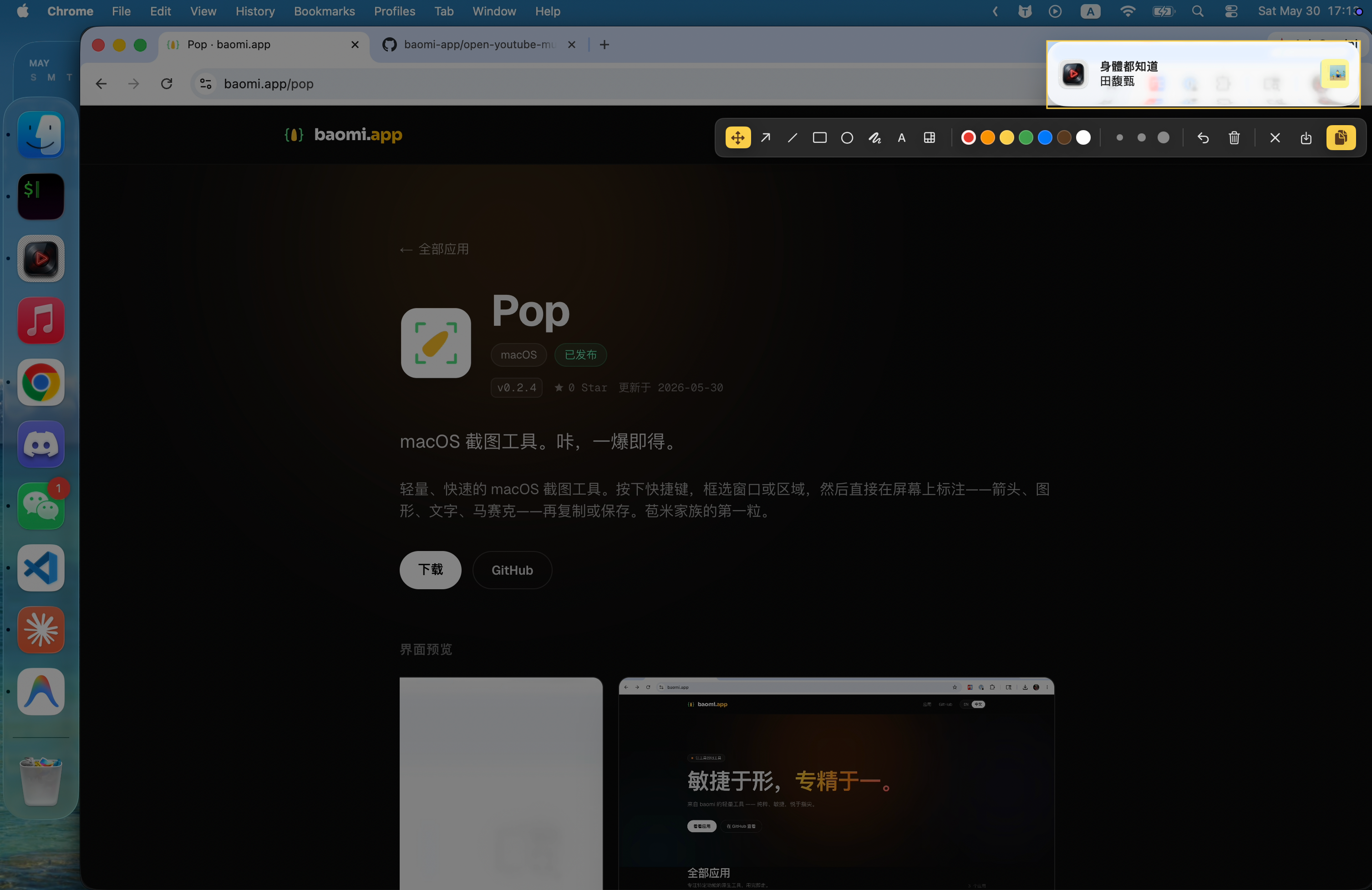Open Spotlight search in menu bar

pyautogui.click(x=1198, y=11)
